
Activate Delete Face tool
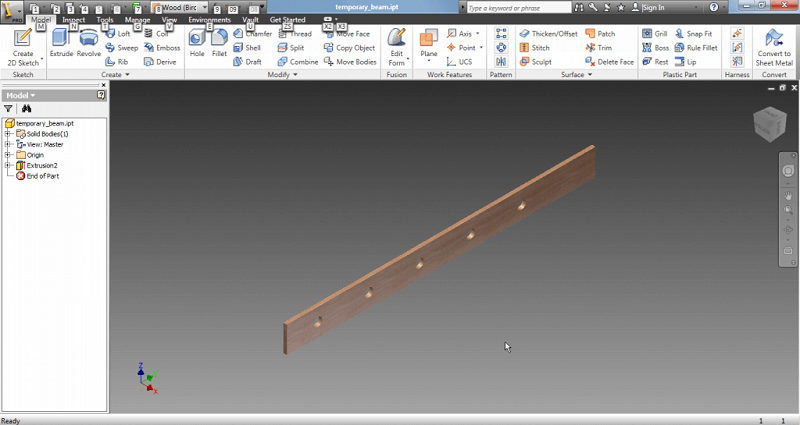click(x=610, y=62)
